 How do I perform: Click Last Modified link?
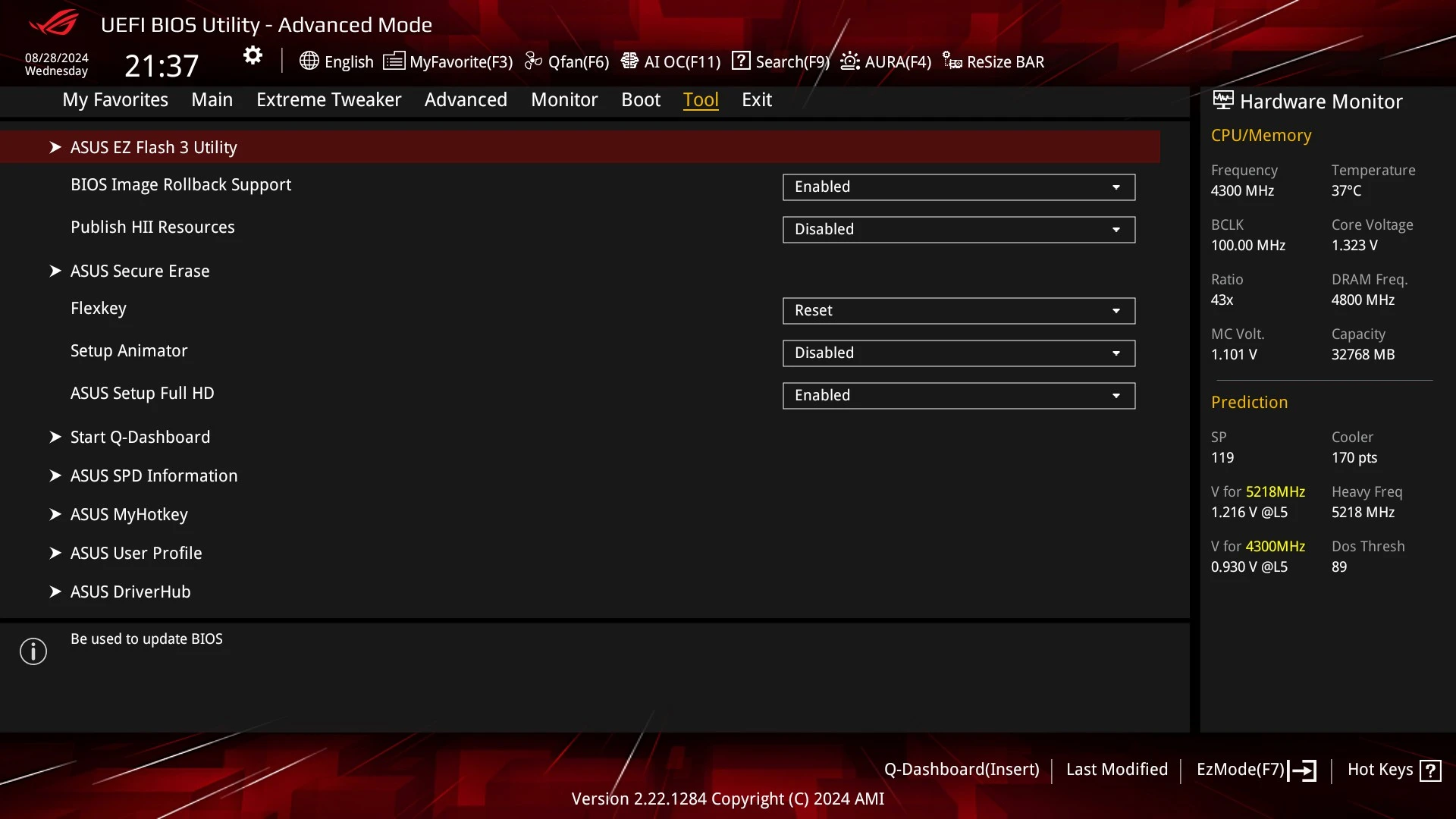tap(1117, 770)
